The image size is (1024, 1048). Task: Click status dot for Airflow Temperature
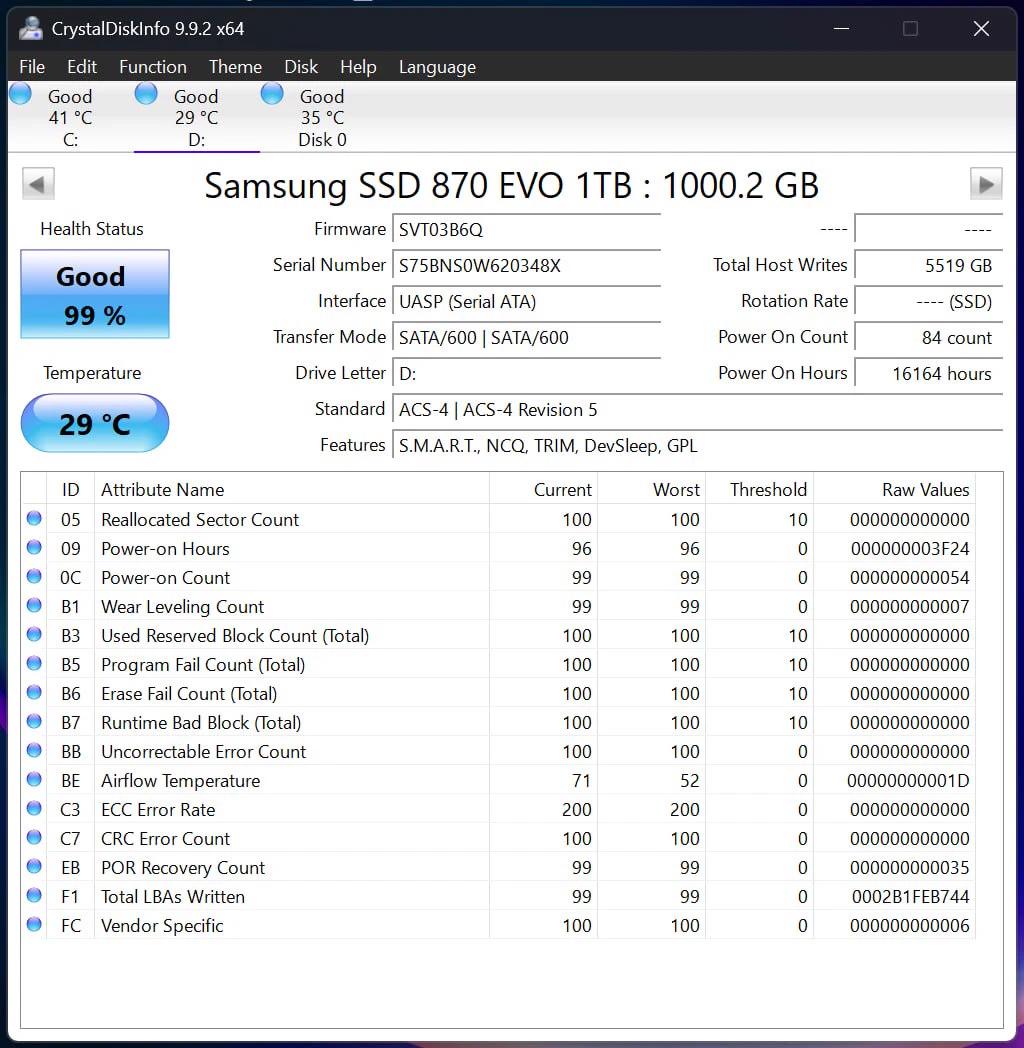34,780
